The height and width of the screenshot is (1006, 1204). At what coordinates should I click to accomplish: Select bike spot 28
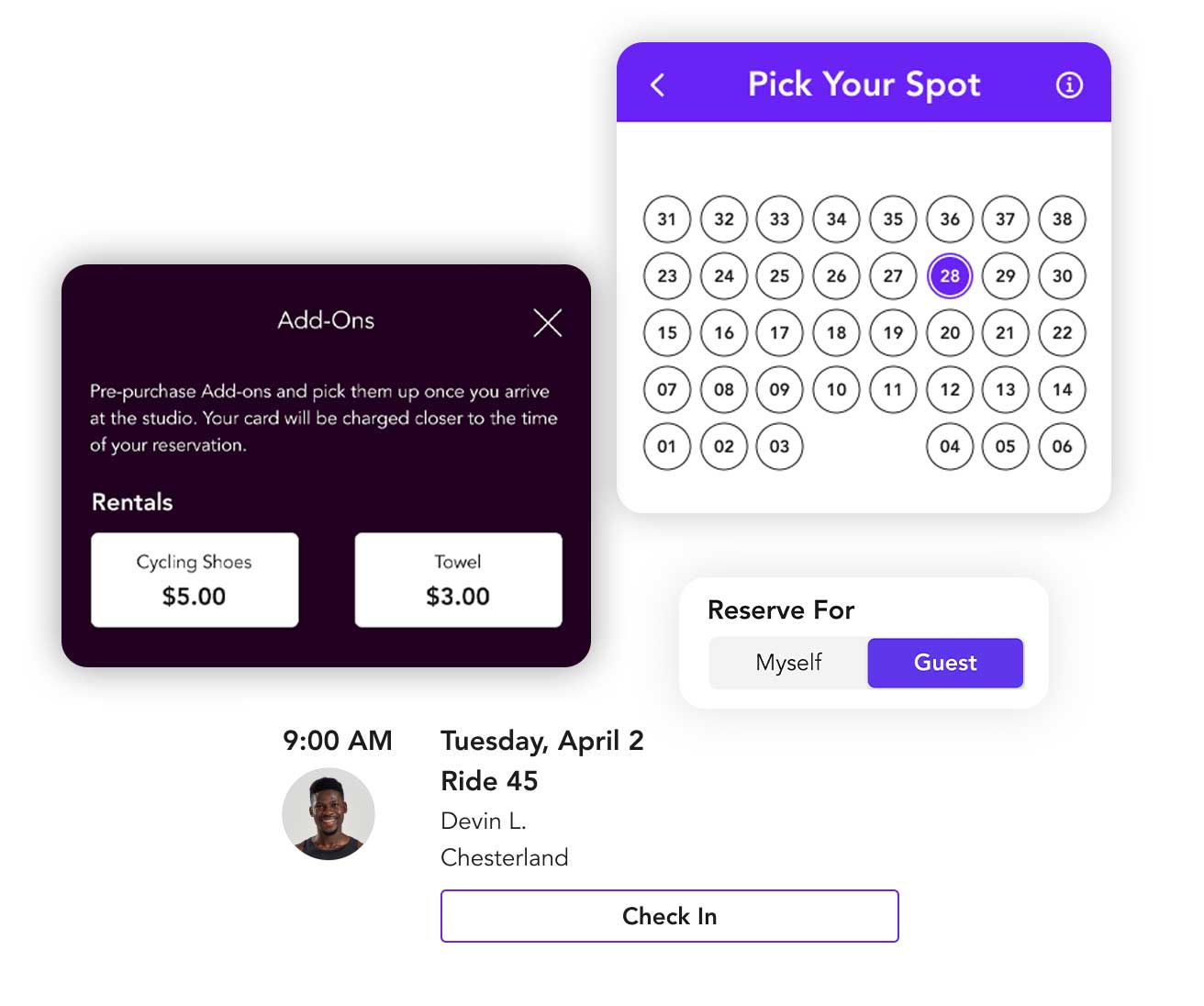[x=950, y=275]
